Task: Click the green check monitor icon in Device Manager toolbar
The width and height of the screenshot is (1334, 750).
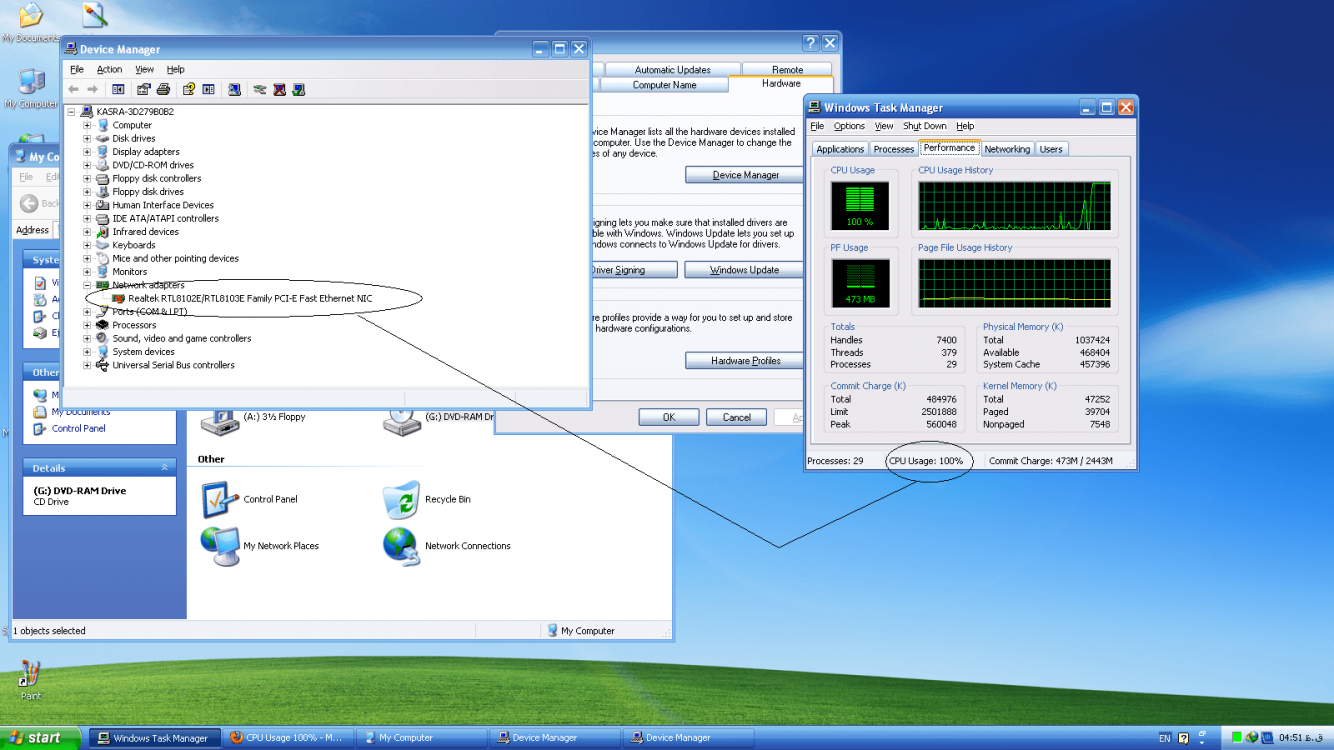Action: 298,89
